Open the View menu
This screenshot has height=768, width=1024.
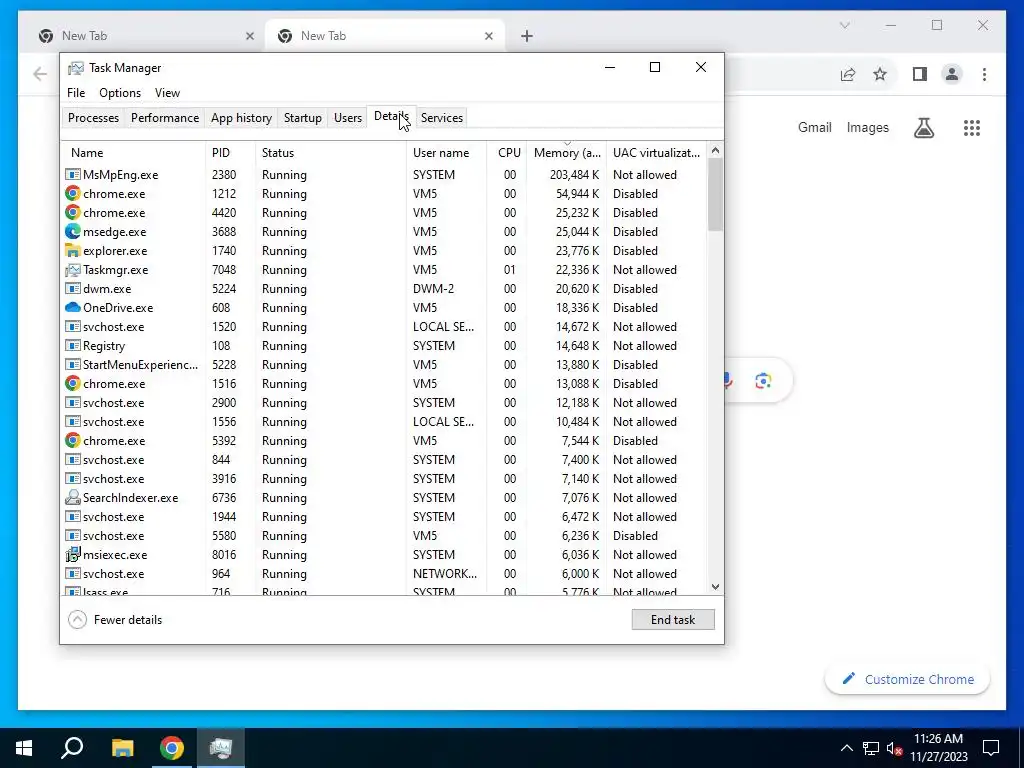coord(167,93)
